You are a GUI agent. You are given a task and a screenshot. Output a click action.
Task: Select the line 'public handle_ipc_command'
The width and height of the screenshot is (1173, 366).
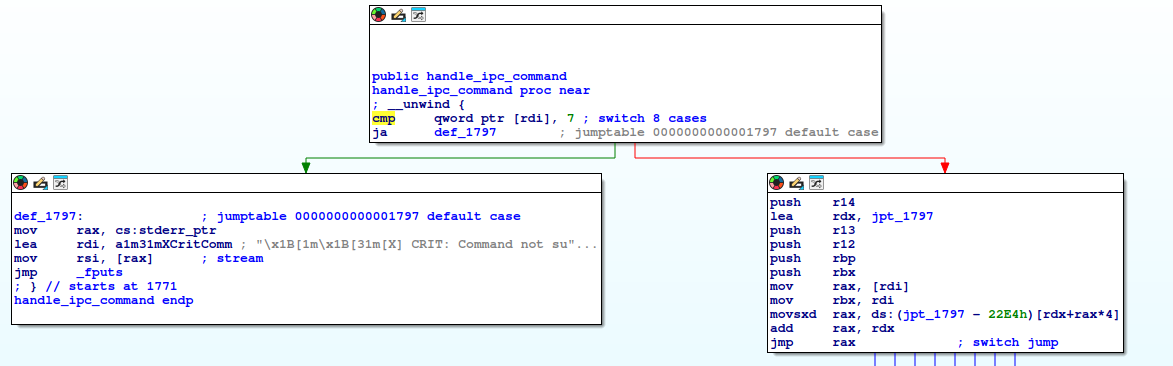469,76
